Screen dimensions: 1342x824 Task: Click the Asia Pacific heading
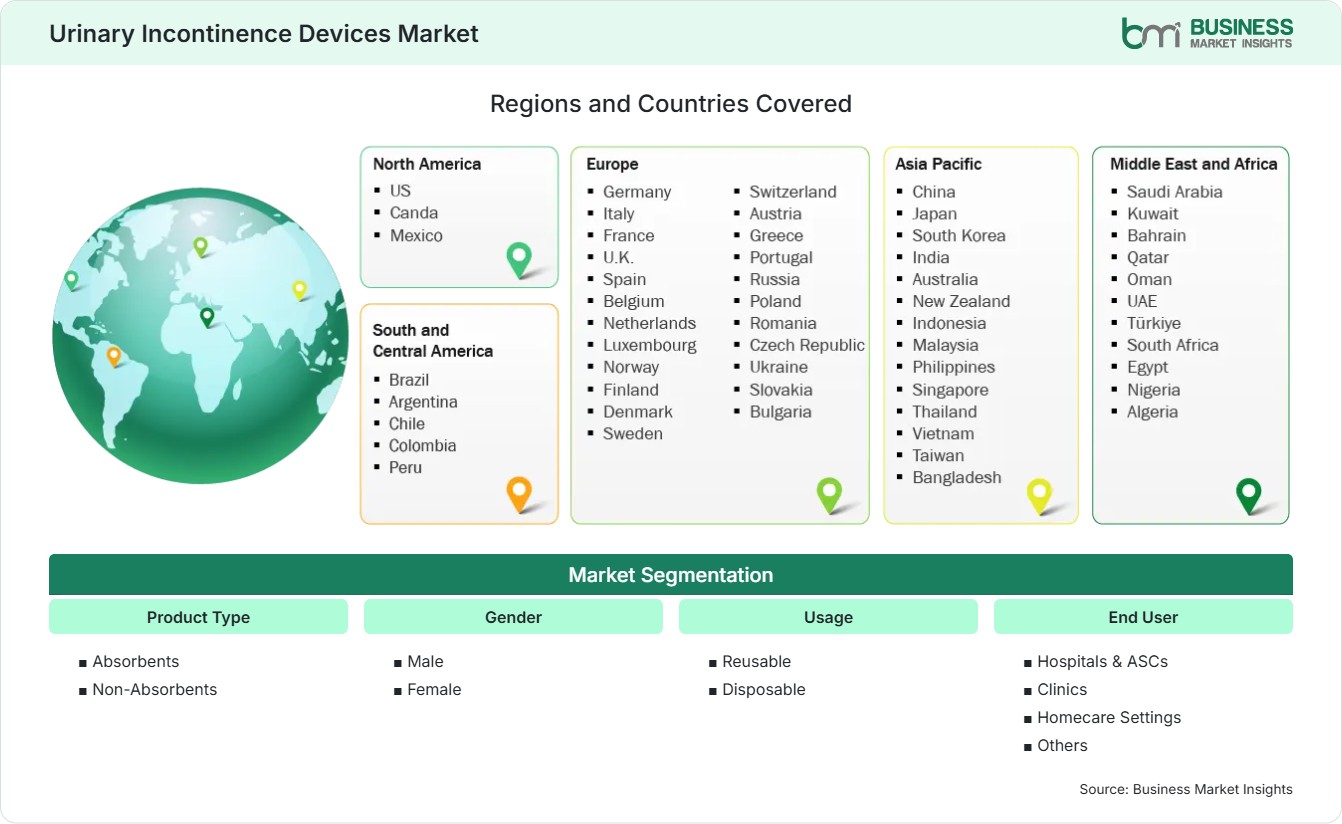pos(939,164)
